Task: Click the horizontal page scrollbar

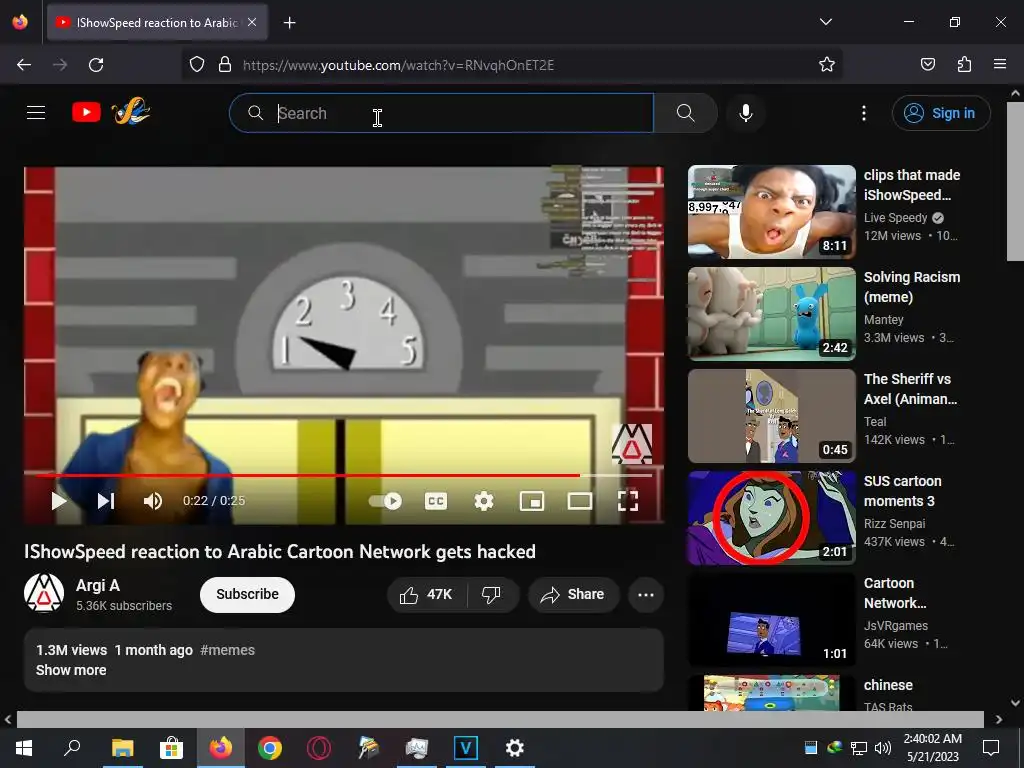Action: point(500,719)
